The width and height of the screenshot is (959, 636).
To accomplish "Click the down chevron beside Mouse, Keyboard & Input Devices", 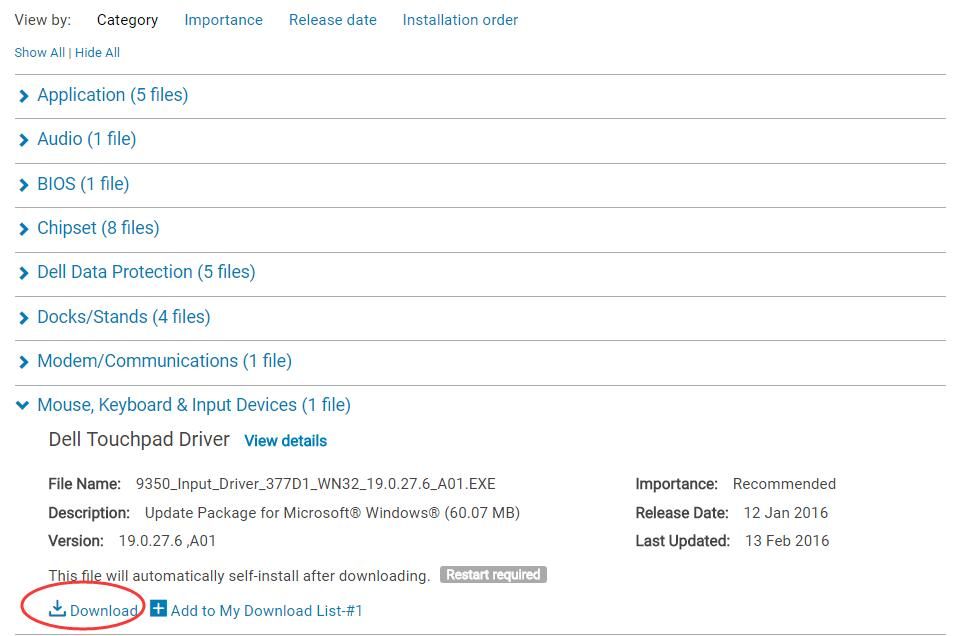I will tap(23, 405).
